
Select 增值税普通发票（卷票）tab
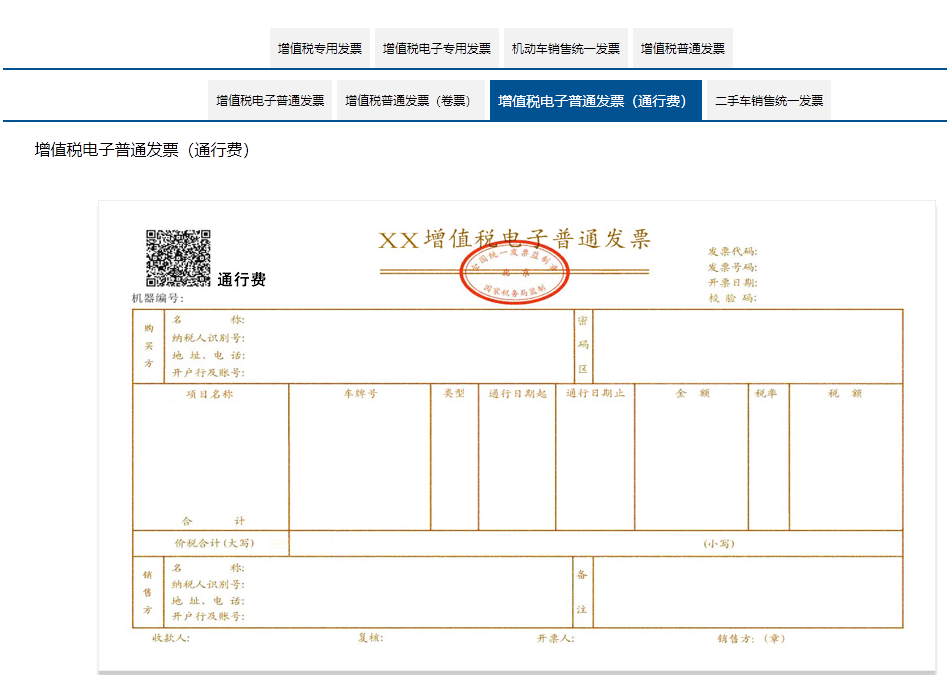click(411, 100)
